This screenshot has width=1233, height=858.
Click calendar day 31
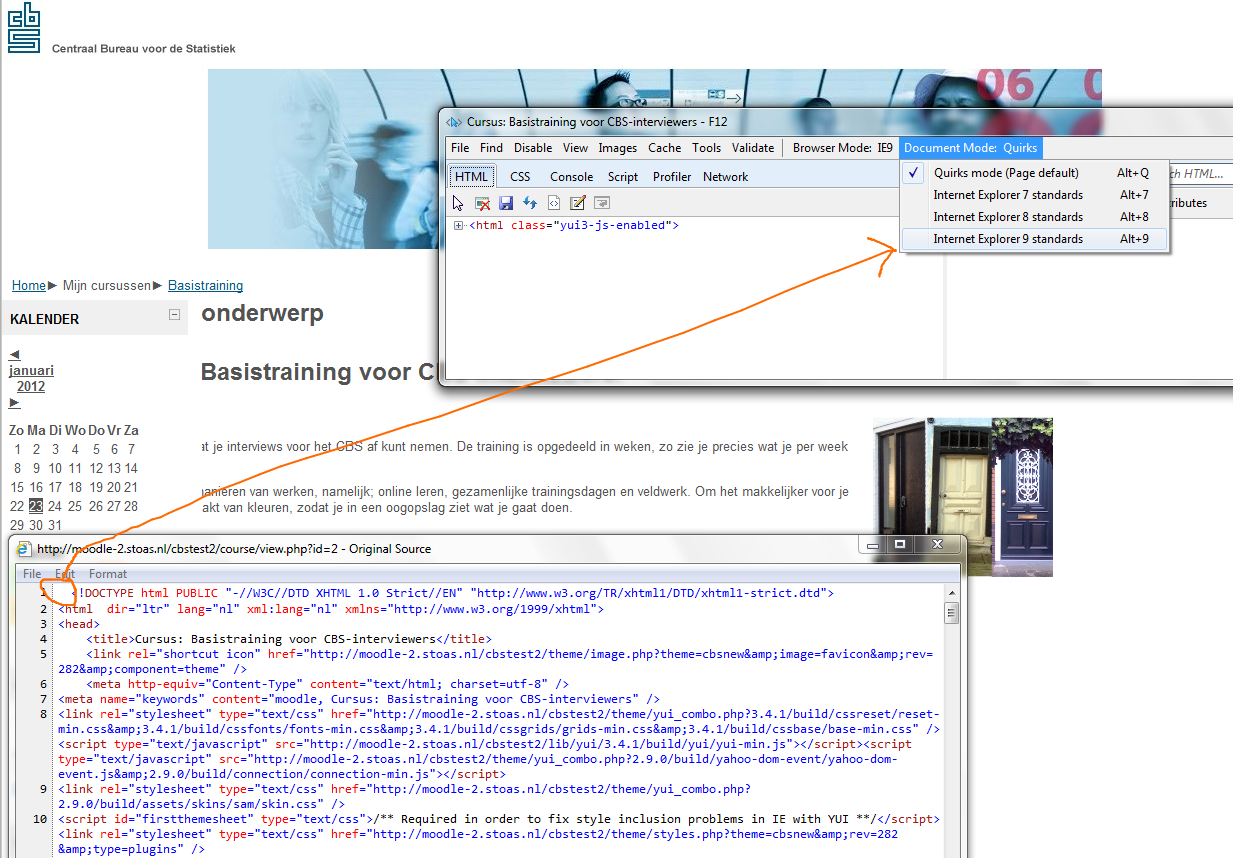[55, 525]
